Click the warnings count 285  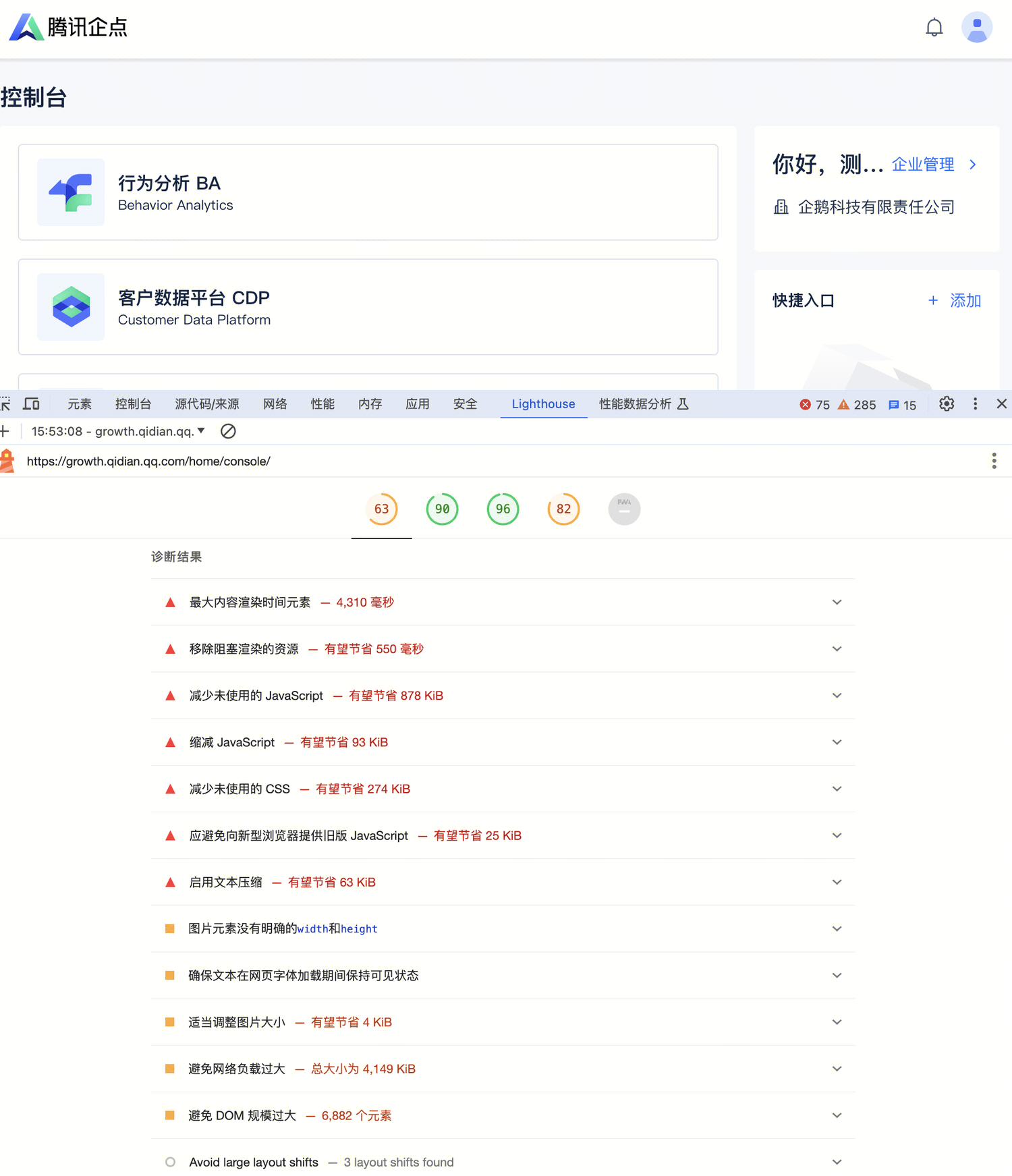857,405
